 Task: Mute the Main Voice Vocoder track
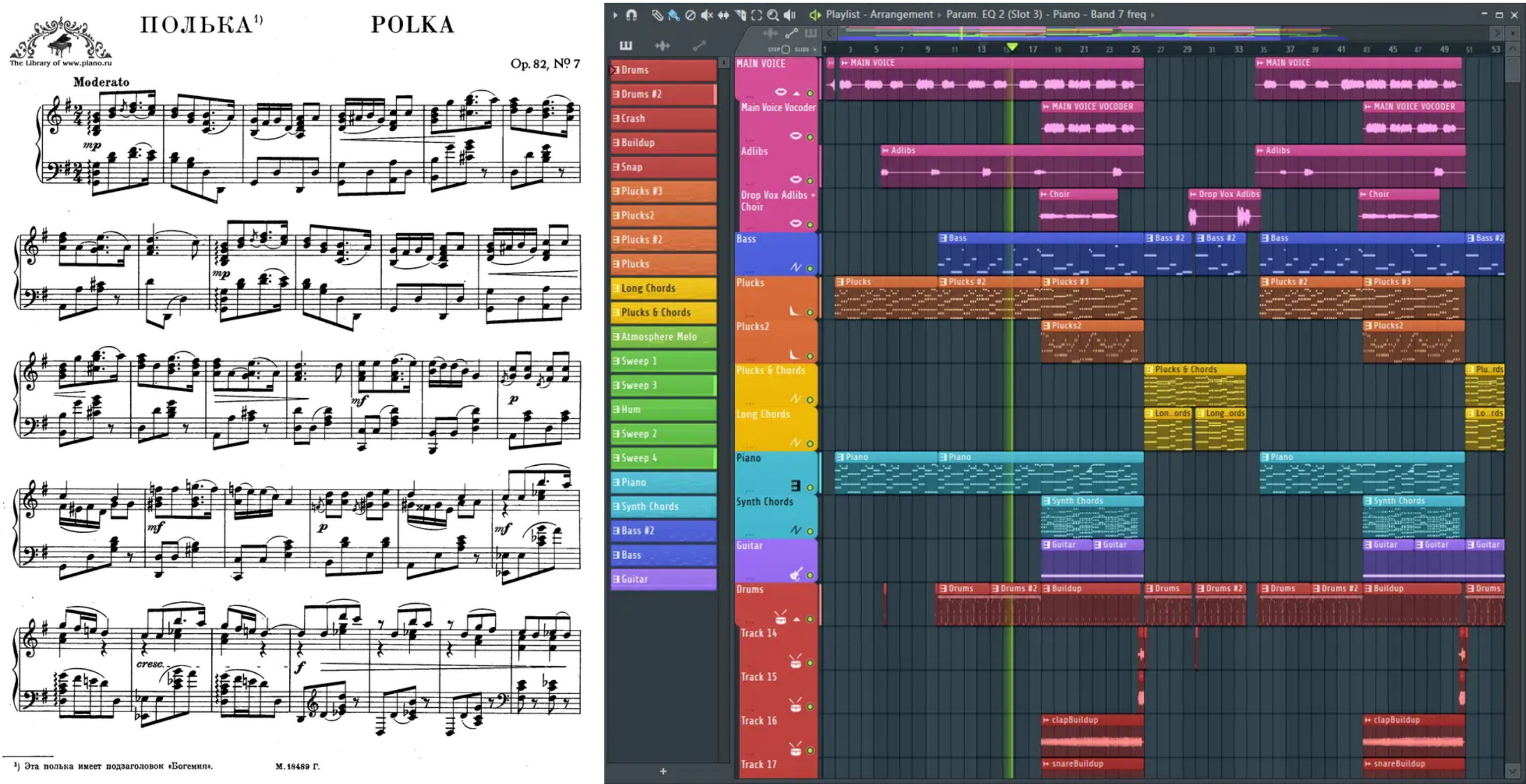pos(810,137)
